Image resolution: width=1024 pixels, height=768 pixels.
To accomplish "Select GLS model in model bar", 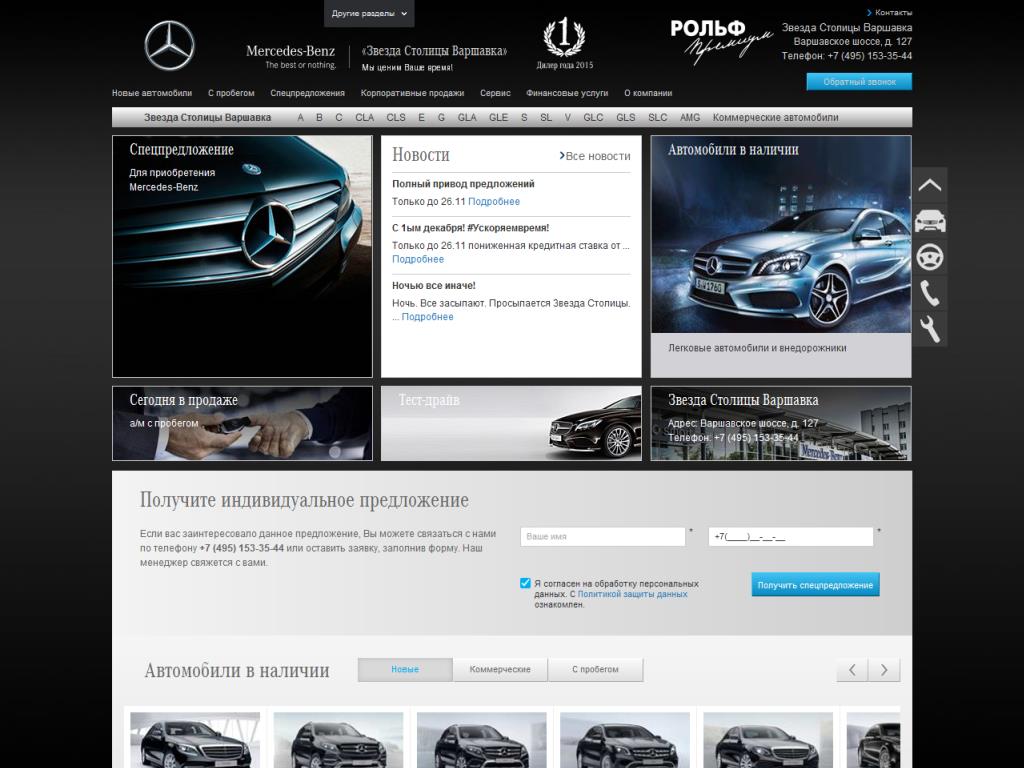I will click(626, 118).
